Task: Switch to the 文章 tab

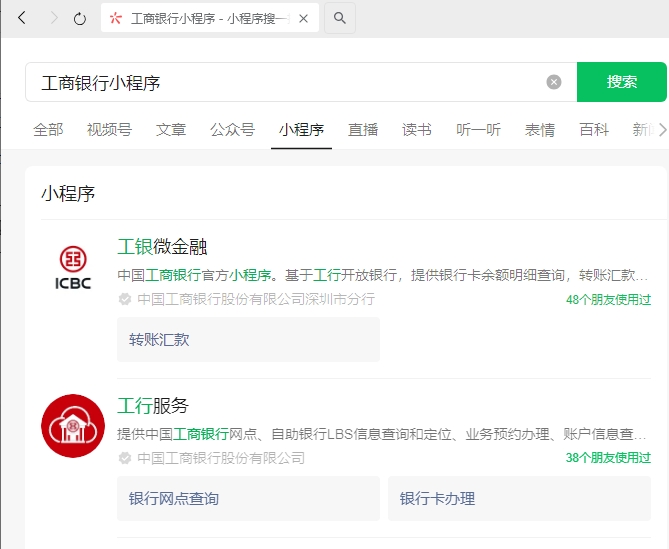Action: 171,130
